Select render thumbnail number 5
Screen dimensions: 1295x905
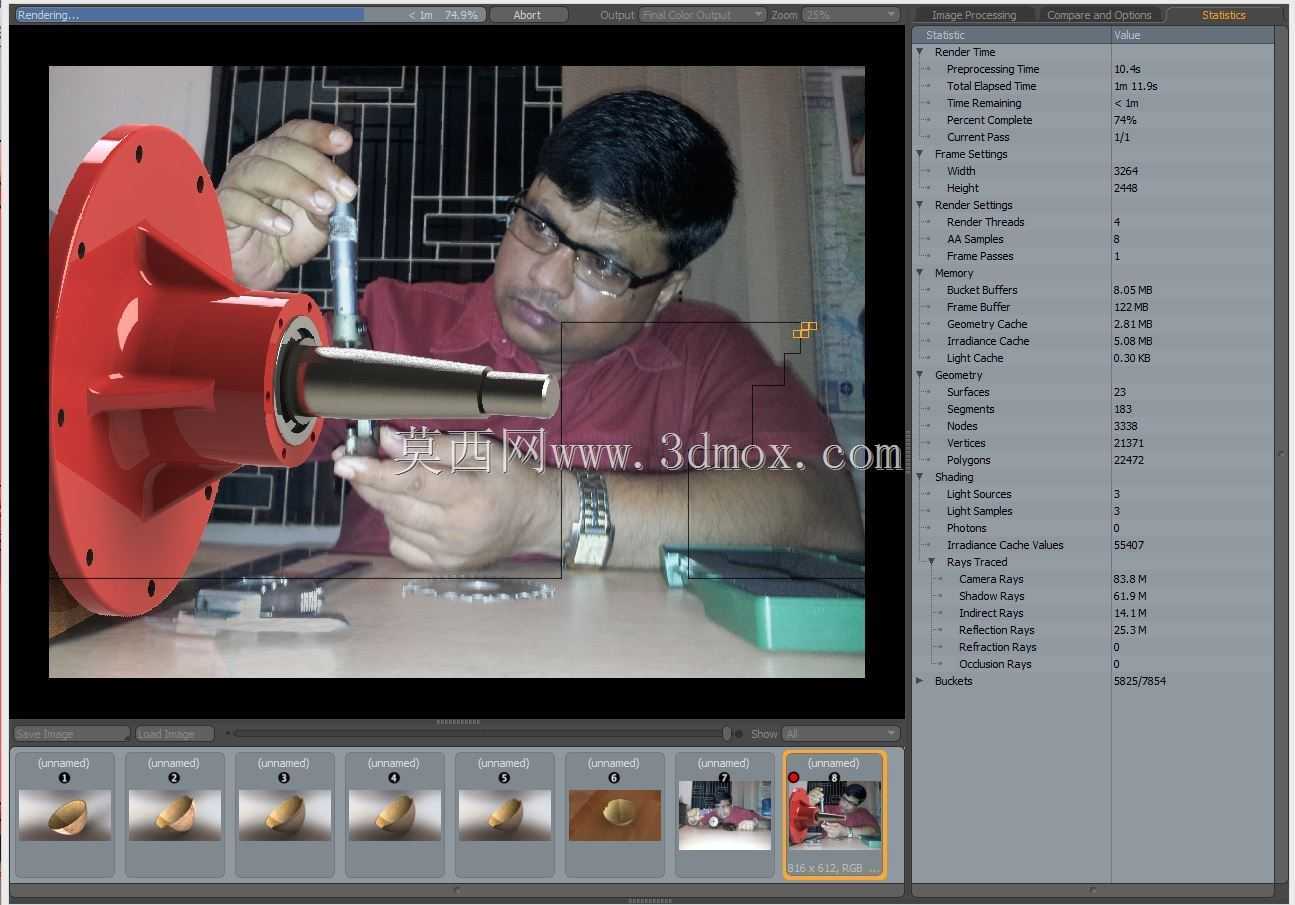(x=505, y=815)
